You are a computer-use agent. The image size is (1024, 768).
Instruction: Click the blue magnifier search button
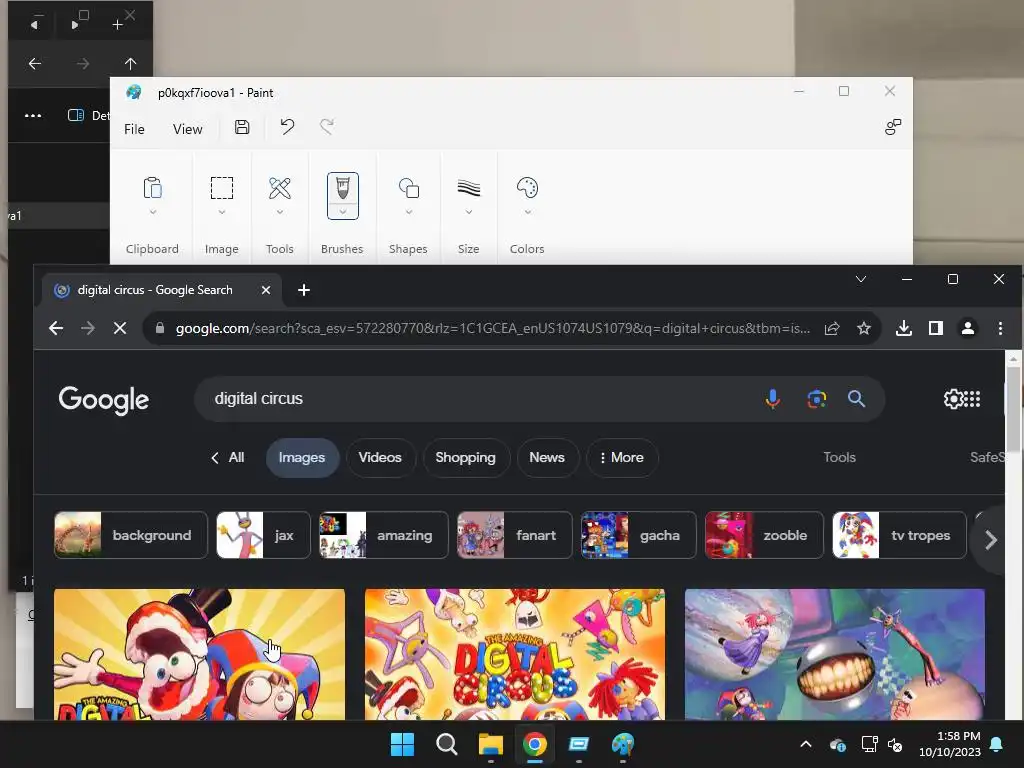(x=856, y=398)
